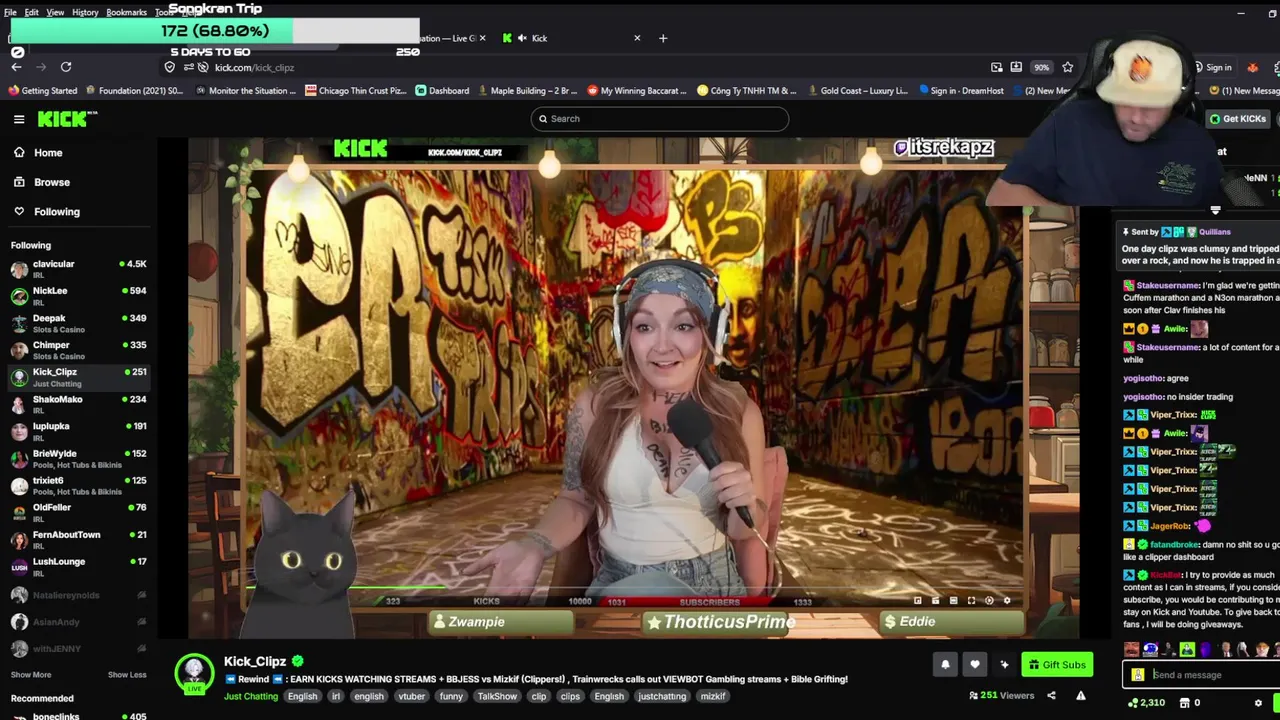
Task: Select the TalkShow tag
Action: point(497,696)
